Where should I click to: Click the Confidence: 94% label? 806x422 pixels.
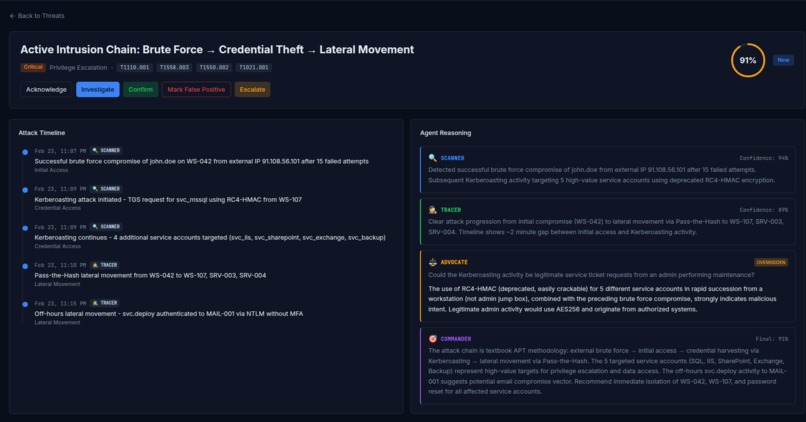point(764,158)
